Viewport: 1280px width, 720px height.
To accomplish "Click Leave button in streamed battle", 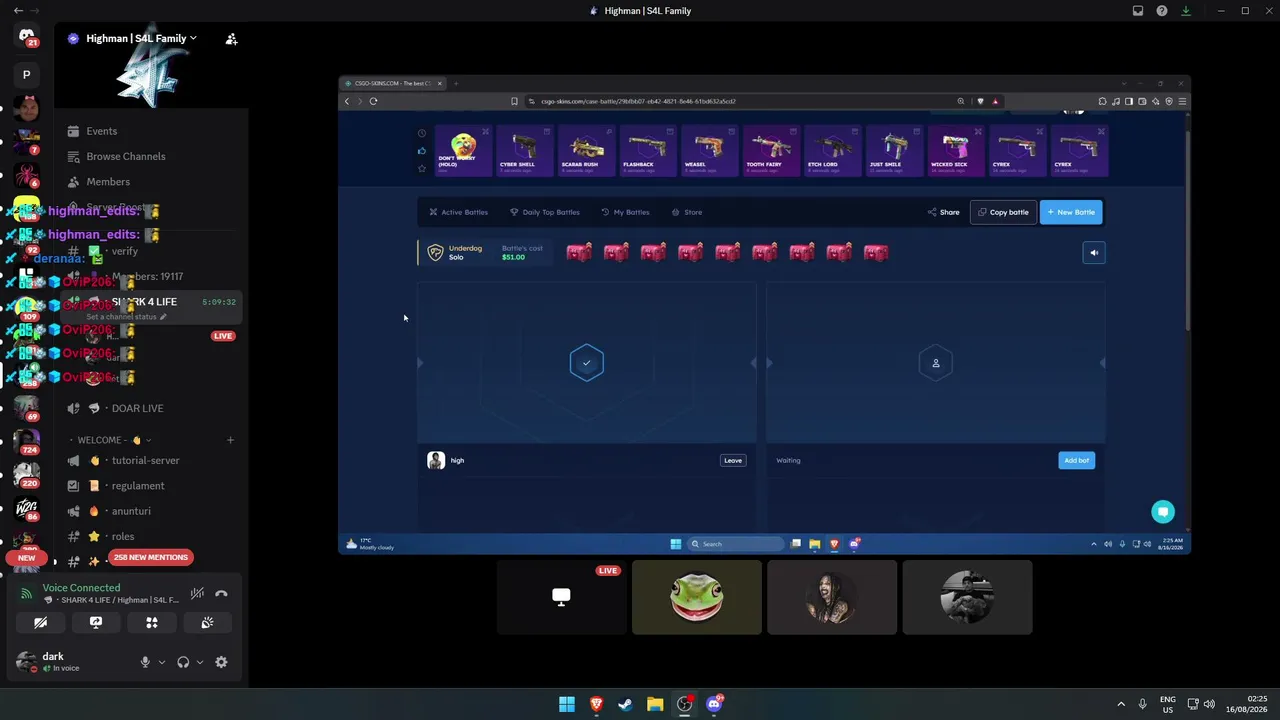I will pyautogui.click(x=733, y=460).
